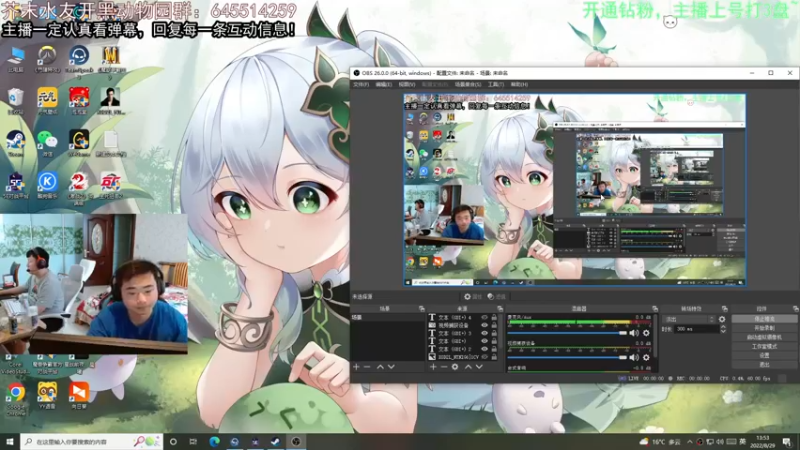
Task: Click Start Virtual Camera button
Action: (764, 337)
